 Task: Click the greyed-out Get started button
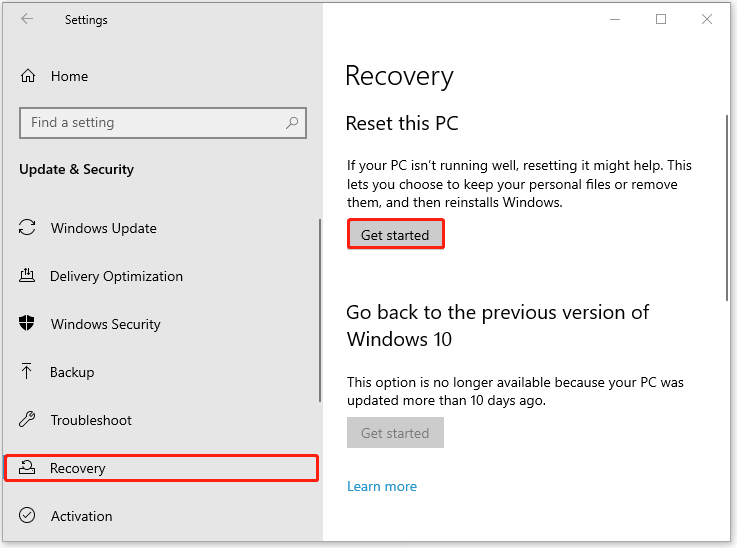395,433
